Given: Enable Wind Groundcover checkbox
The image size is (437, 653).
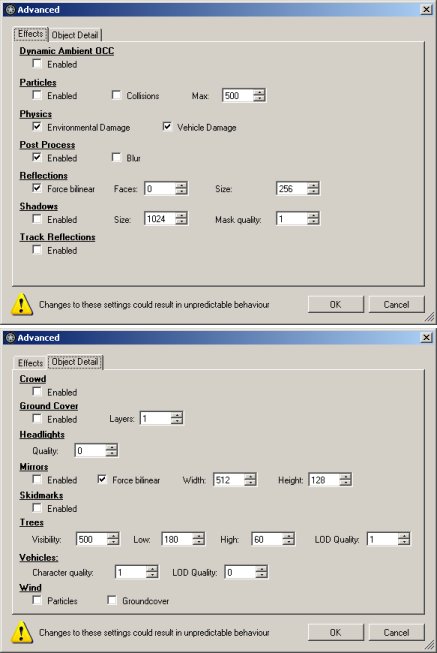Looking at the screenshot, I should (112, 600).
